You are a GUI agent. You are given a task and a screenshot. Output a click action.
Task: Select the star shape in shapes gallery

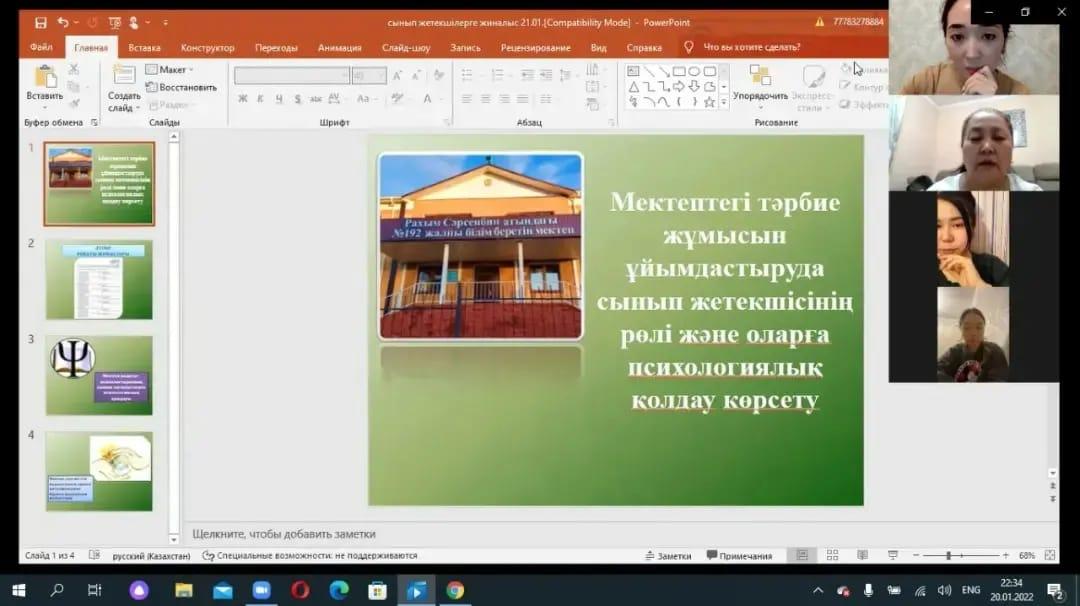pyautogui.click(x=710, y=102)
